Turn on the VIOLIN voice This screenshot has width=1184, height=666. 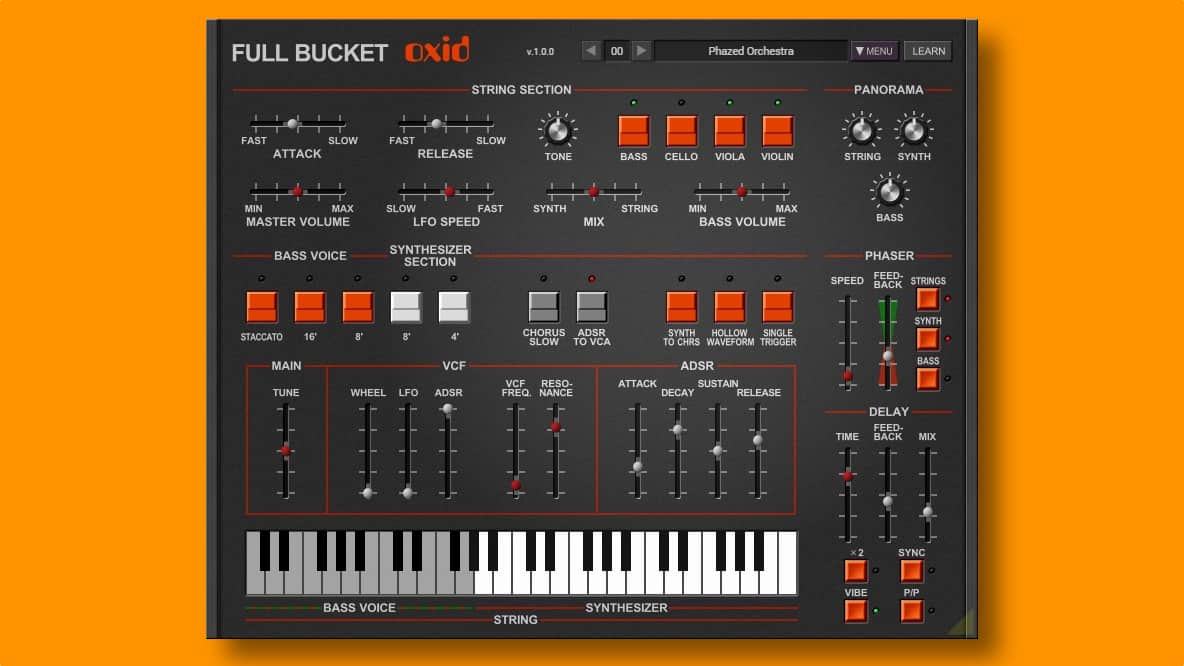click(x=777, y=130)
